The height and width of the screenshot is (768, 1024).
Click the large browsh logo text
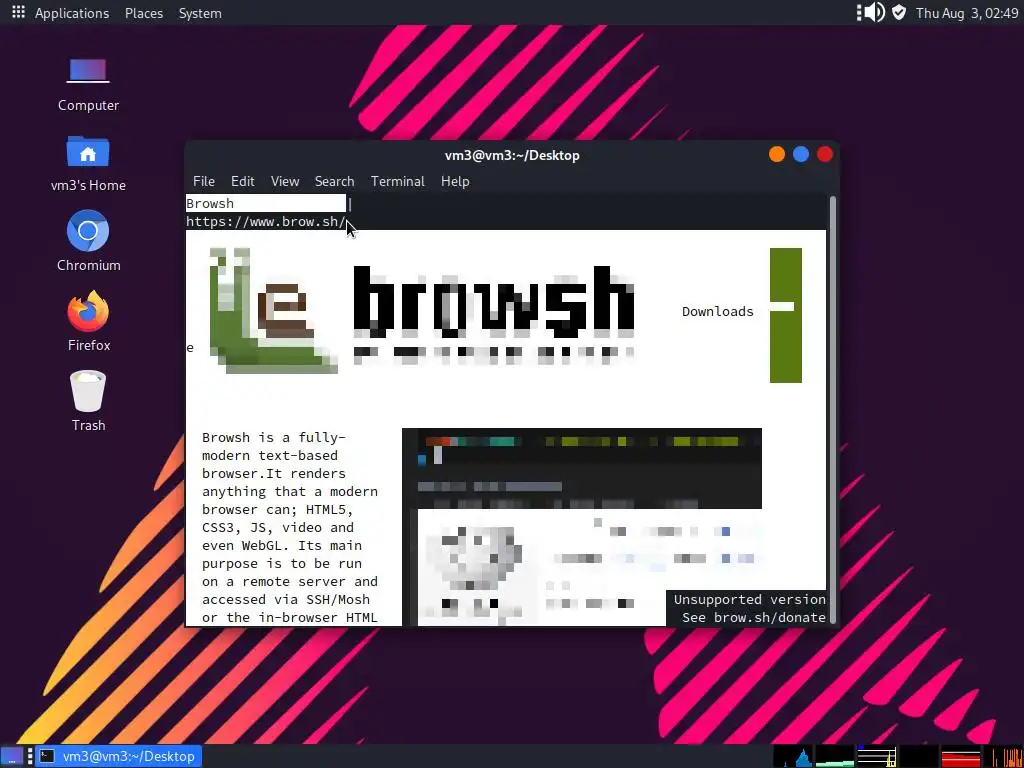coord(494,300)
